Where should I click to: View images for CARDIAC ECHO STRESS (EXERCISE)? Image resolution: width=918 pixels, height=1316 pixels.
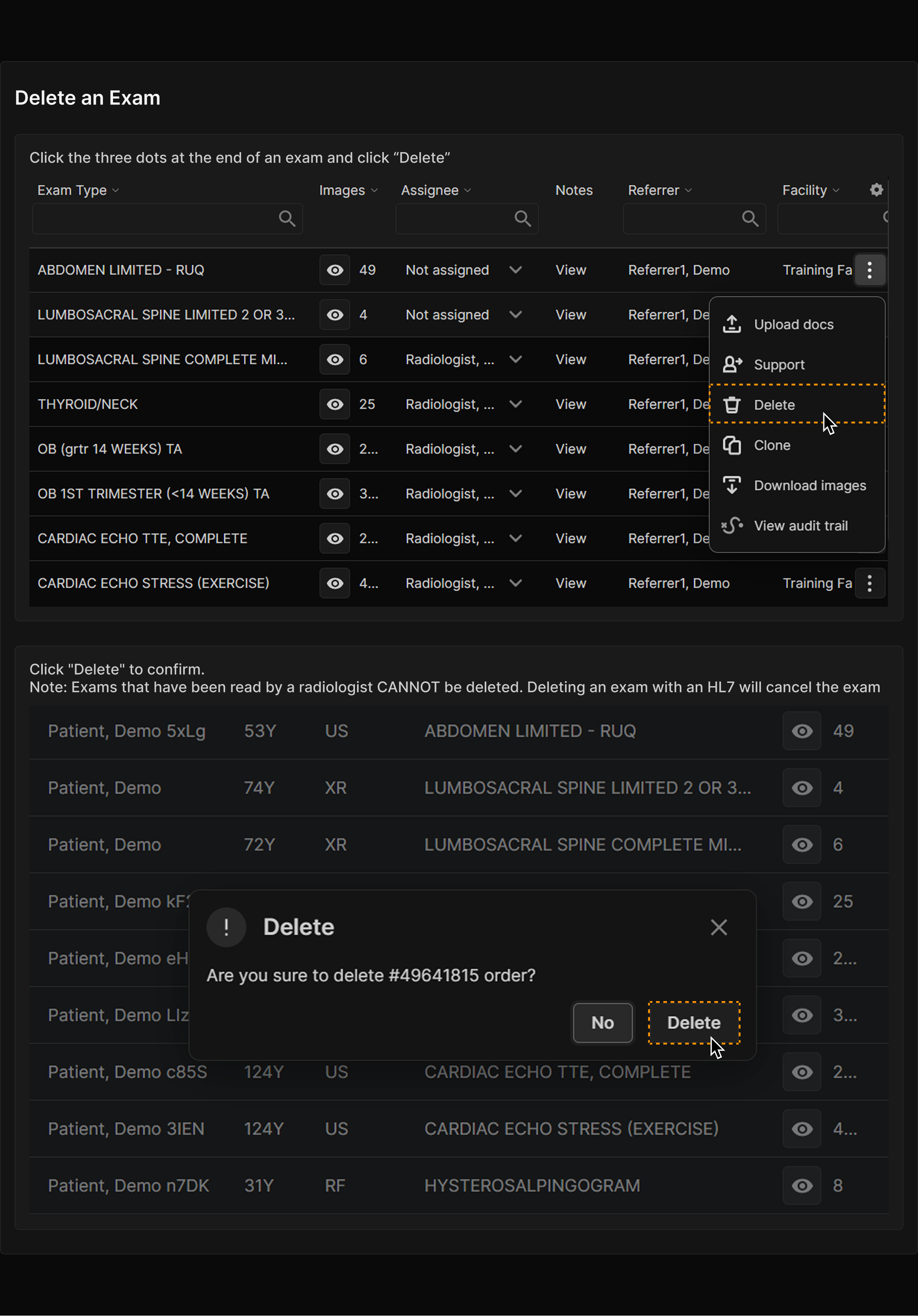click(335, 583)
